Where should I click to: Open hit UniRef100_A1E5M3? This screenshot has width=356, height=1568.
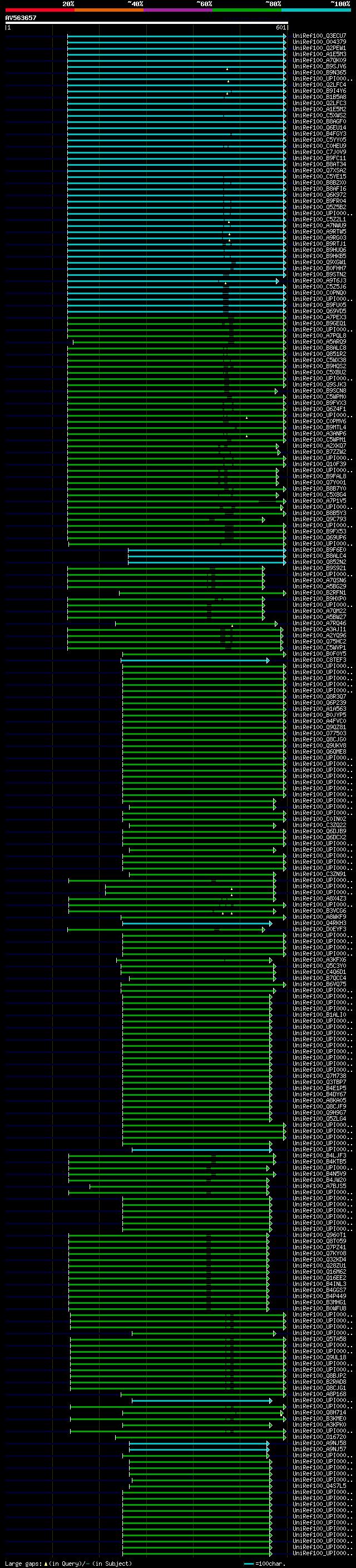click(x=319, y=54)
